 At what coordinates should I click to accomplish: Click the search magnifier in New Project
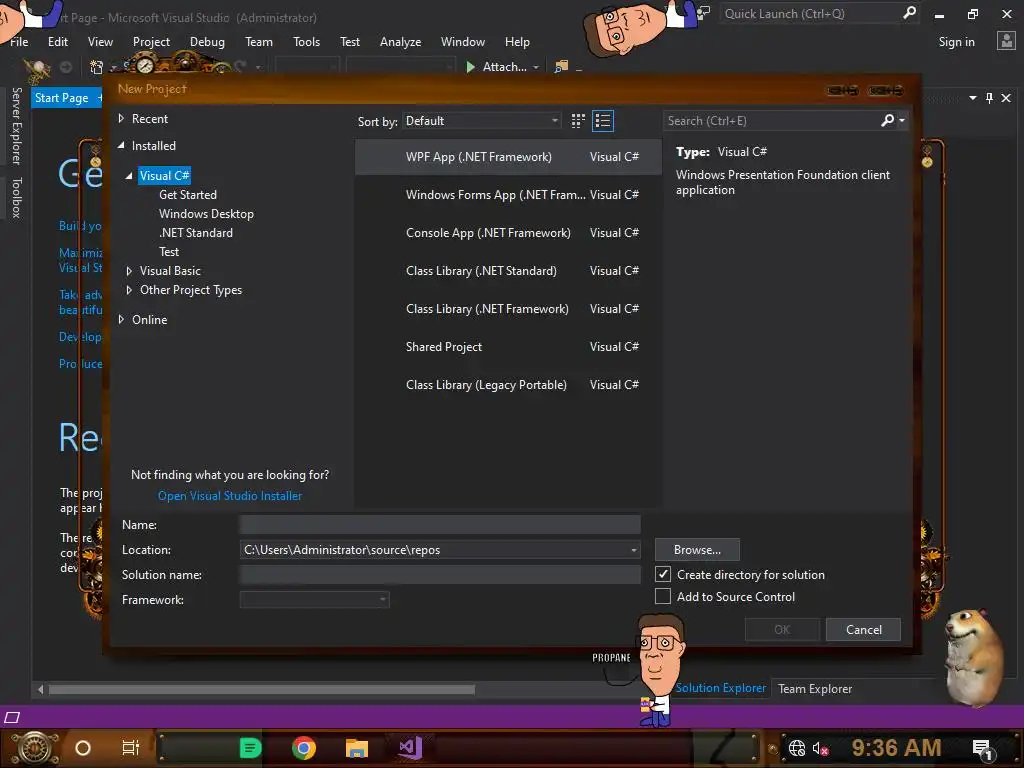[x=887, y=120]
